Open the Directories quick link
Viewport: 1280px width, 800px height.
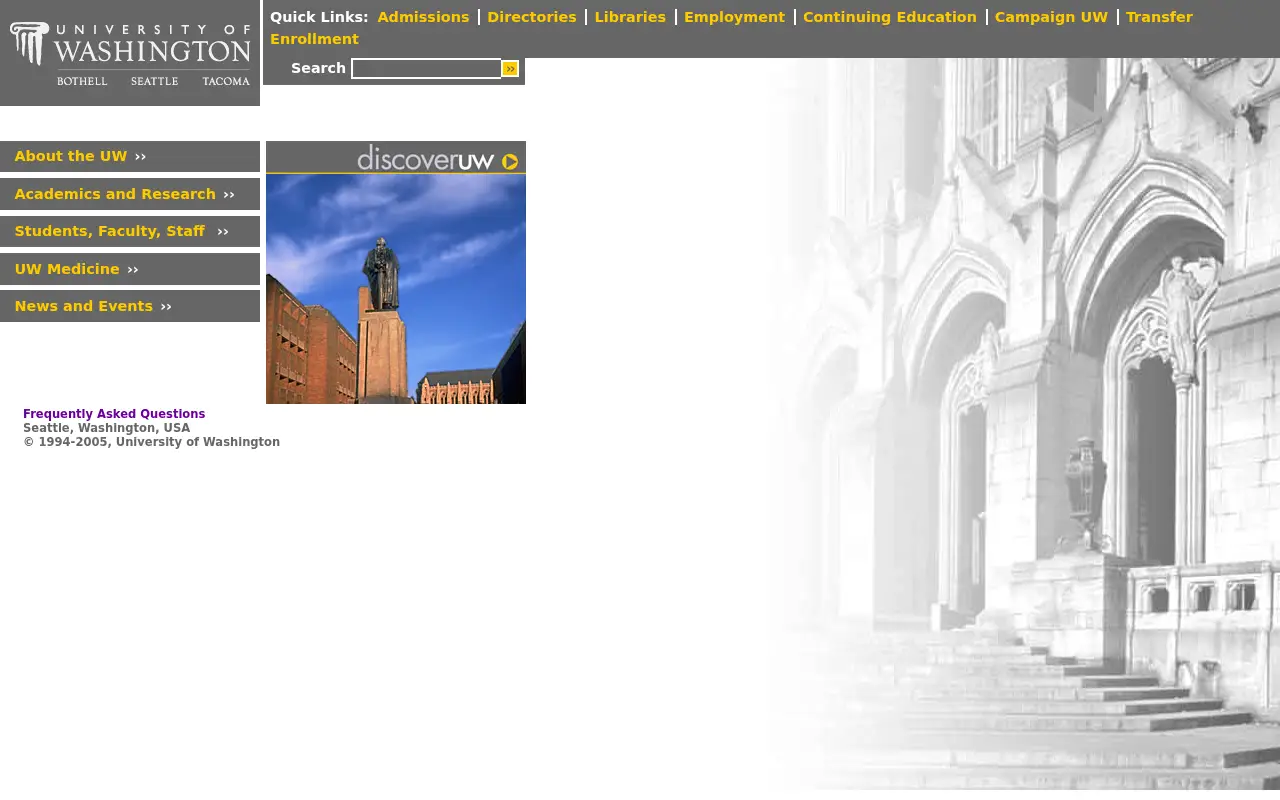[532, 17]
